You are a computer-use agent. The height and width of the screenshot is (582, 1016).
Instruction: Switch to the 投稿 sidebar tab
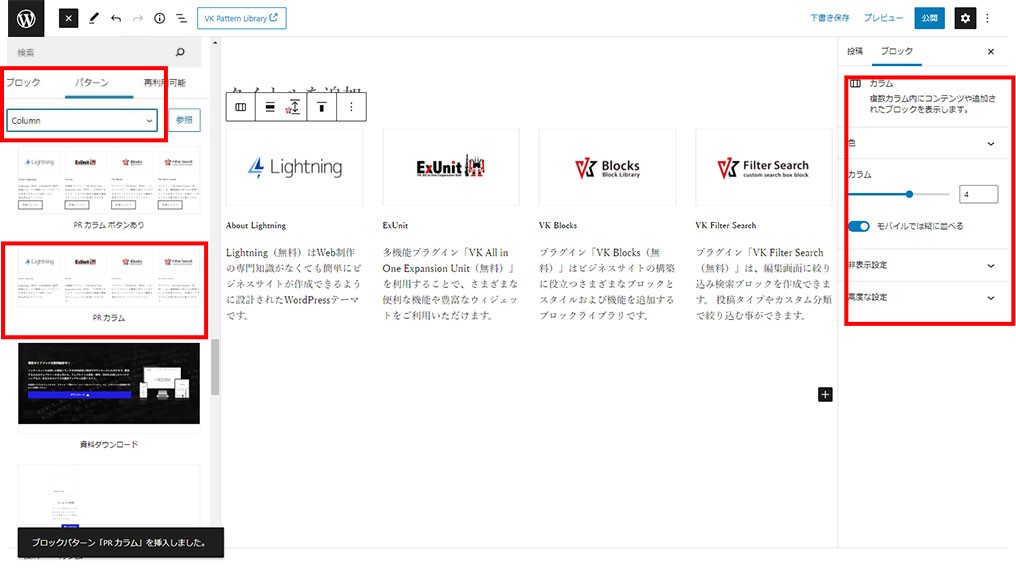tap(854, 51)
